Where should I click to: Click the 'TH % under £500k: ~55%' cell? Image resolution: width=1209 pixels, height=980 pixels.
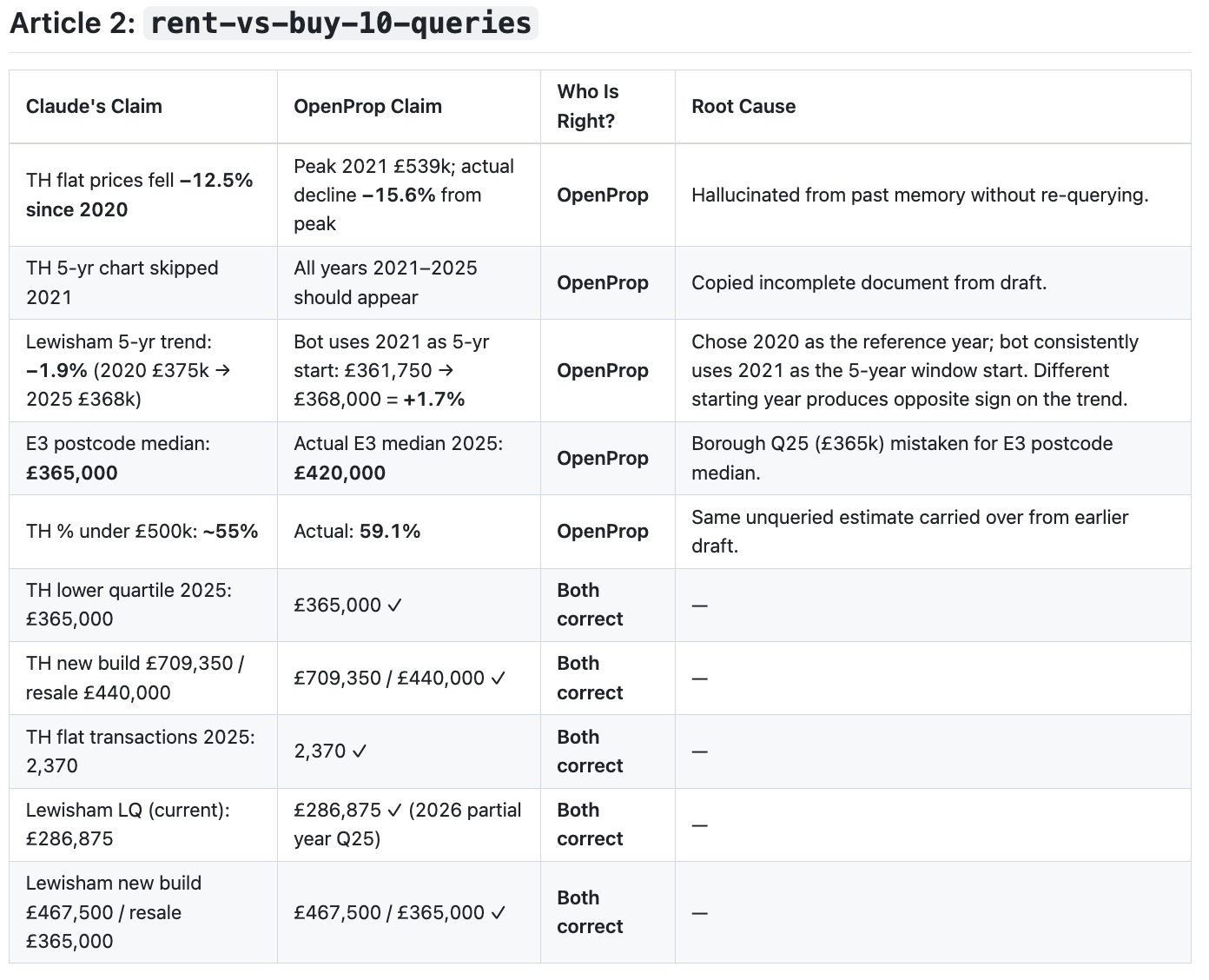pos(142,531)
